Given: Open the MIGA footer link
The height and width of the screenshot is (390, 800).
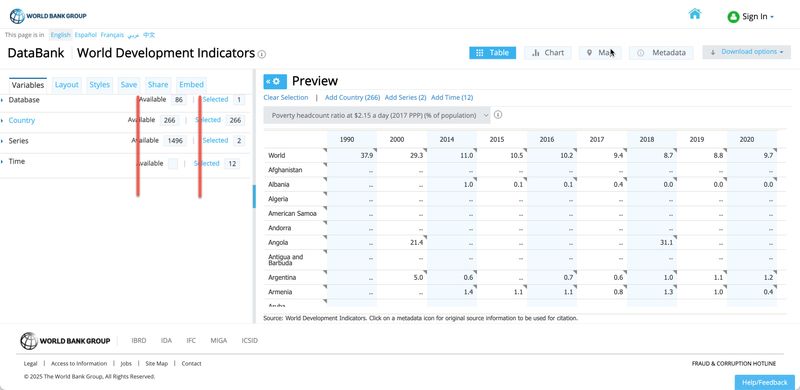Looking at the screenshot, I should coord(219,340).
